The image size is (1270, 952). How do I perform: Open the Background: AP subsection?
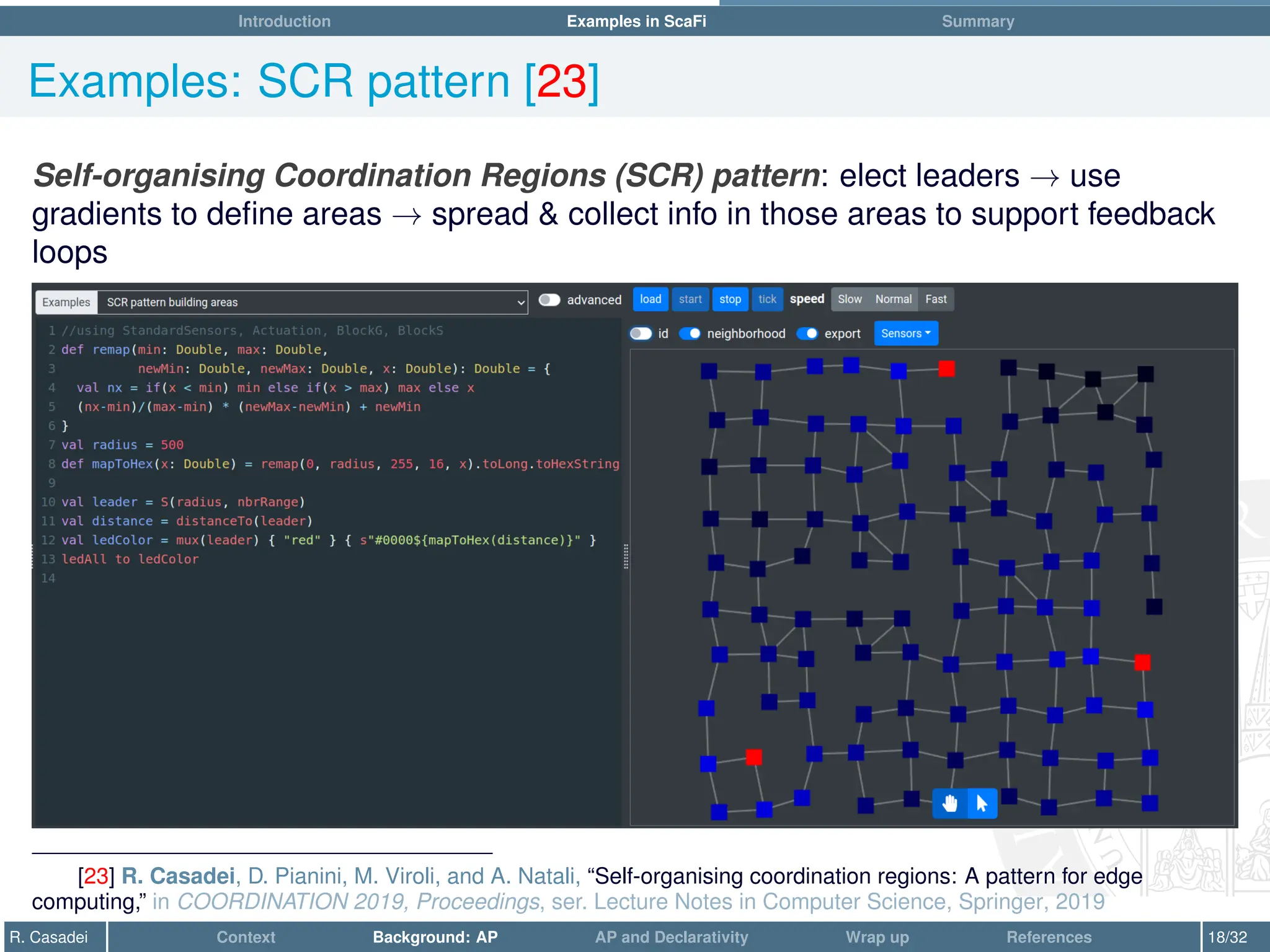pyautogui.click(x=435, y=937)
